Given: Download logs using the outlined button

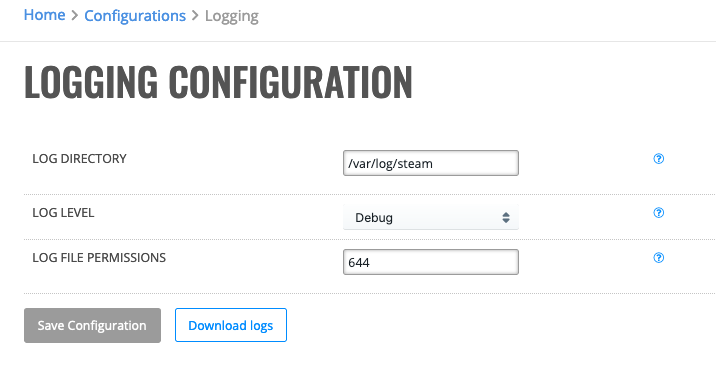Looking at the screenshot, I should (x=231, y=325).
